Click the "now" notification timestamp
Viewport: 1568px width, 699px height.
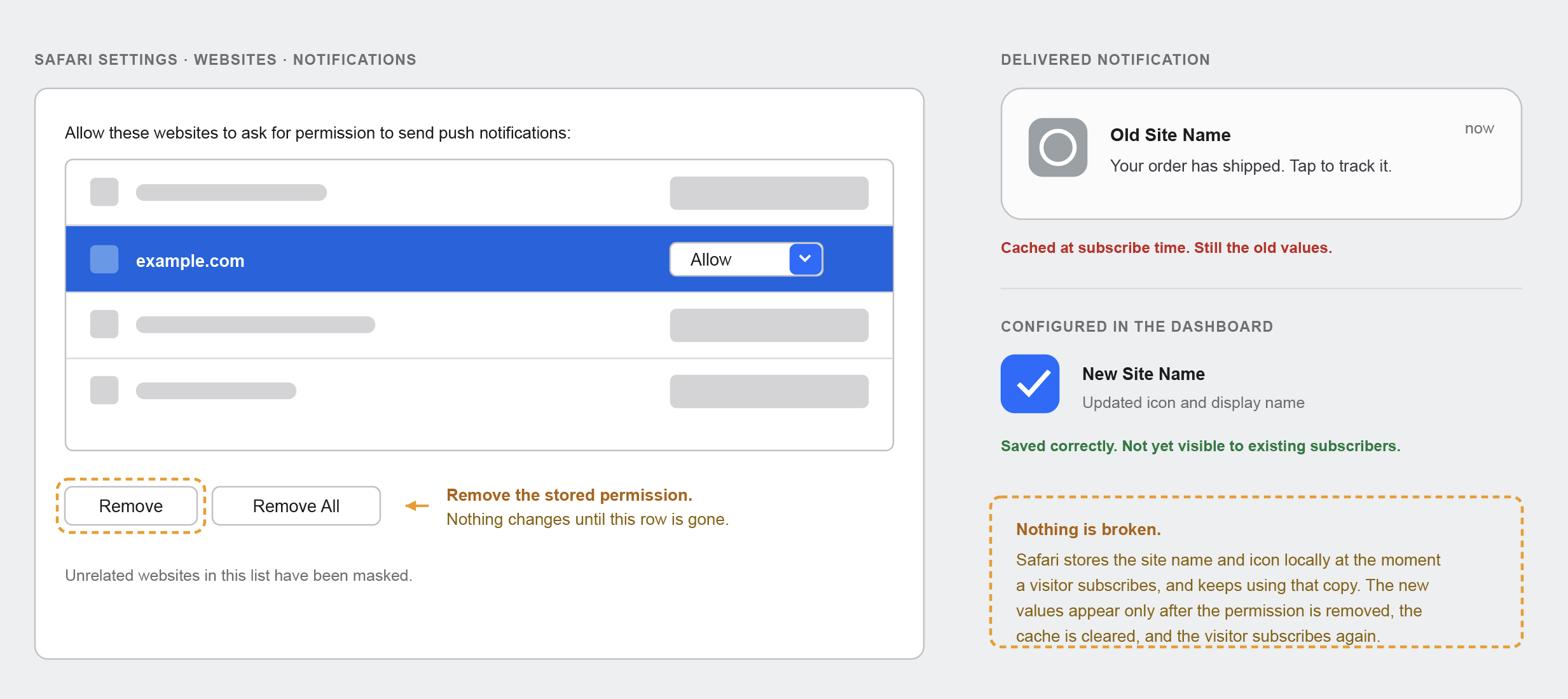pyautogui.click(x=1480, y=128)
